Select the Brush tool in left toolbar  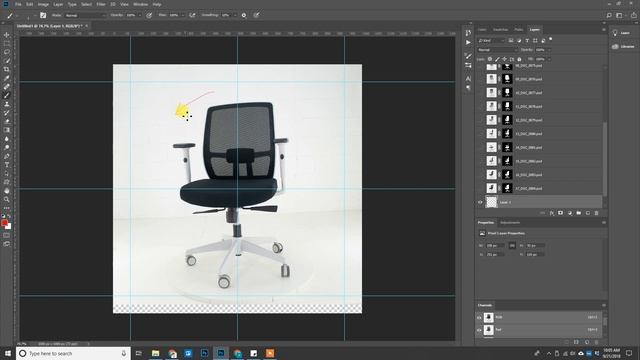[7, 95]
